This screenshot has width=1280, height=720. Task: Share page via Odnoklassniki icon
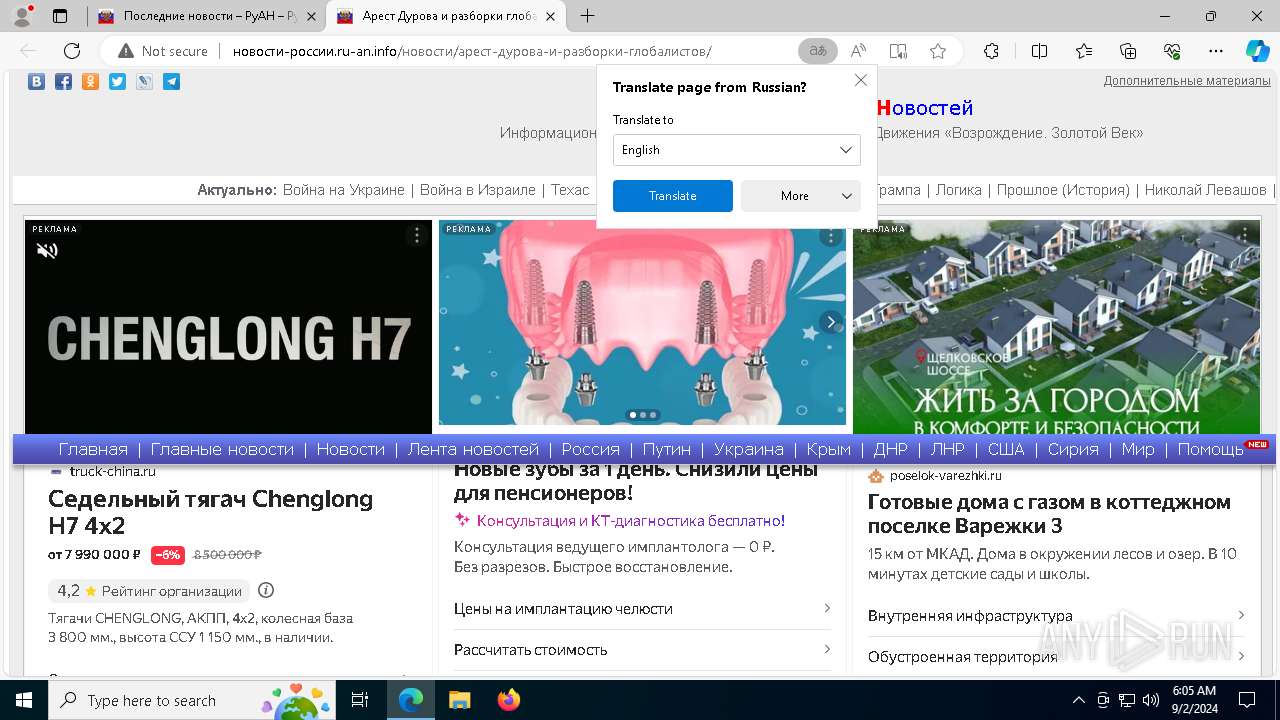click(90, 82)
